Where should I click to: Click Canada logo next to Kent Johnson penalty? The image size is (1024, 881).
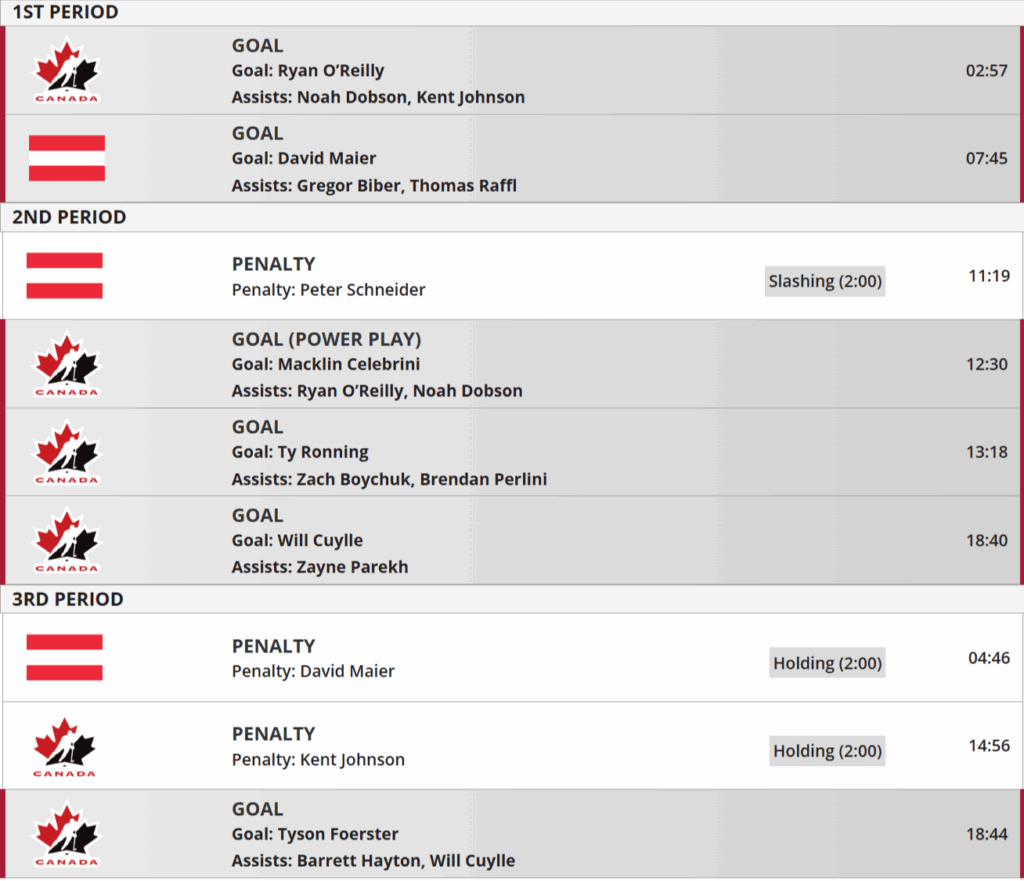[x=65, y=746]
